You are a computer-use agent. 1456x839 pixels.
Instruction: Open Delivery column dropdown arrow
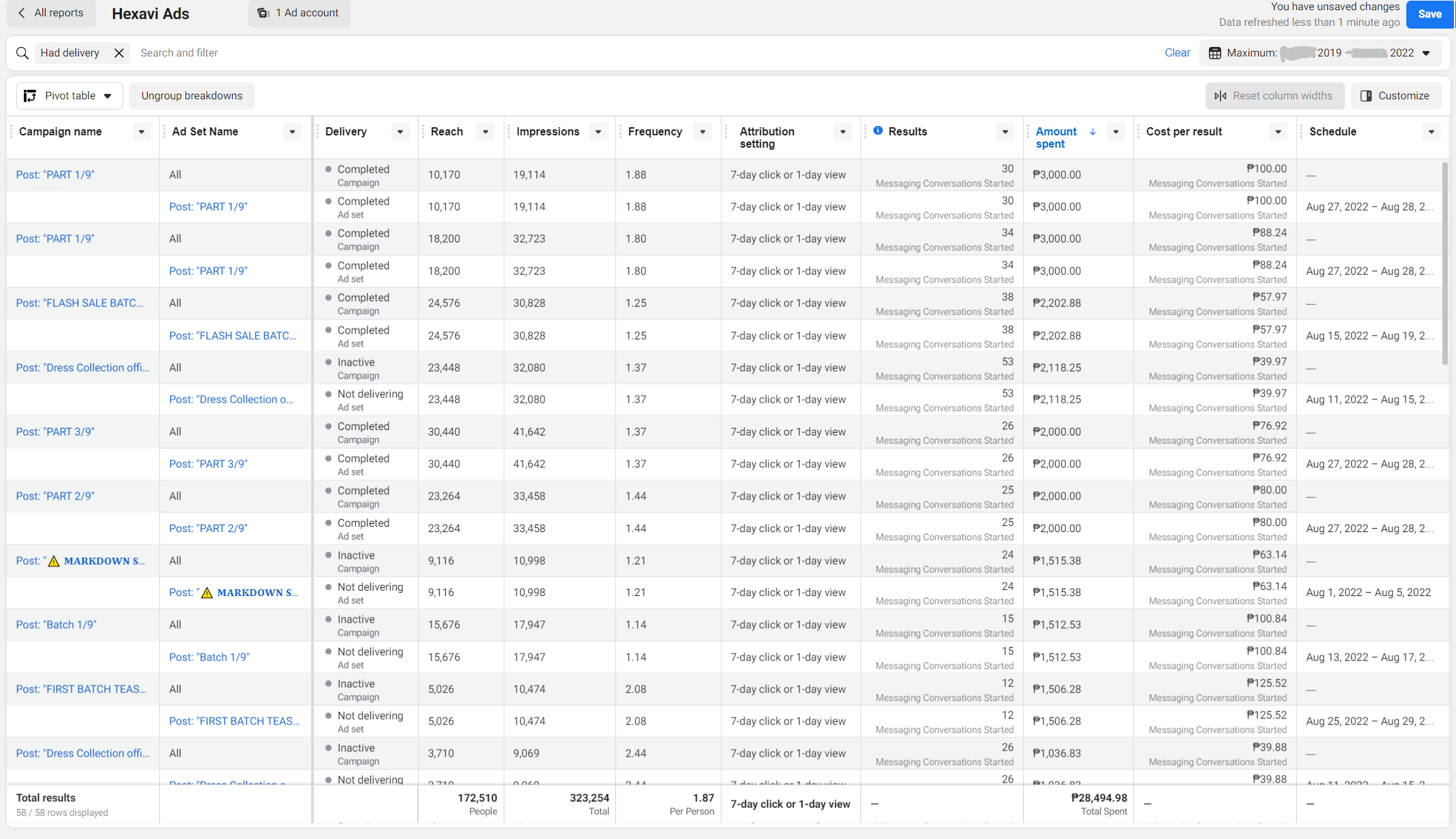click(x=400, y=132)
